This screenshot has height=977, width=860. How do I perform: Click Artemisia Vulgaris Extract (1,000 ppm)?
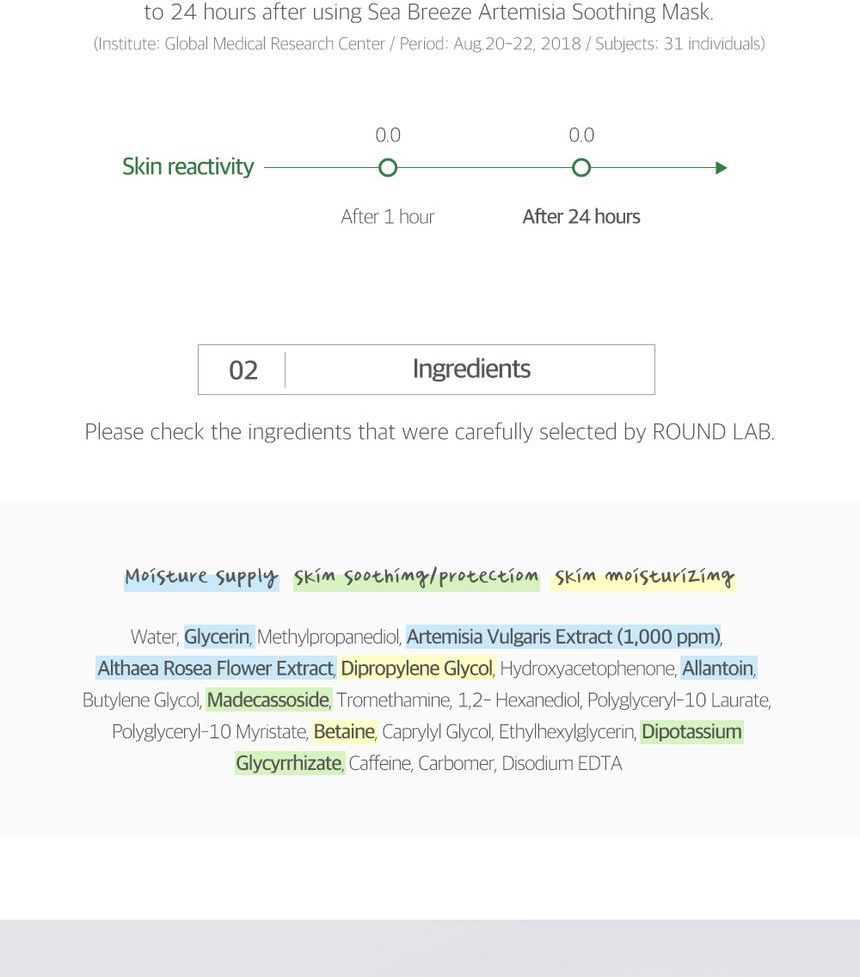tap(563, 637)
